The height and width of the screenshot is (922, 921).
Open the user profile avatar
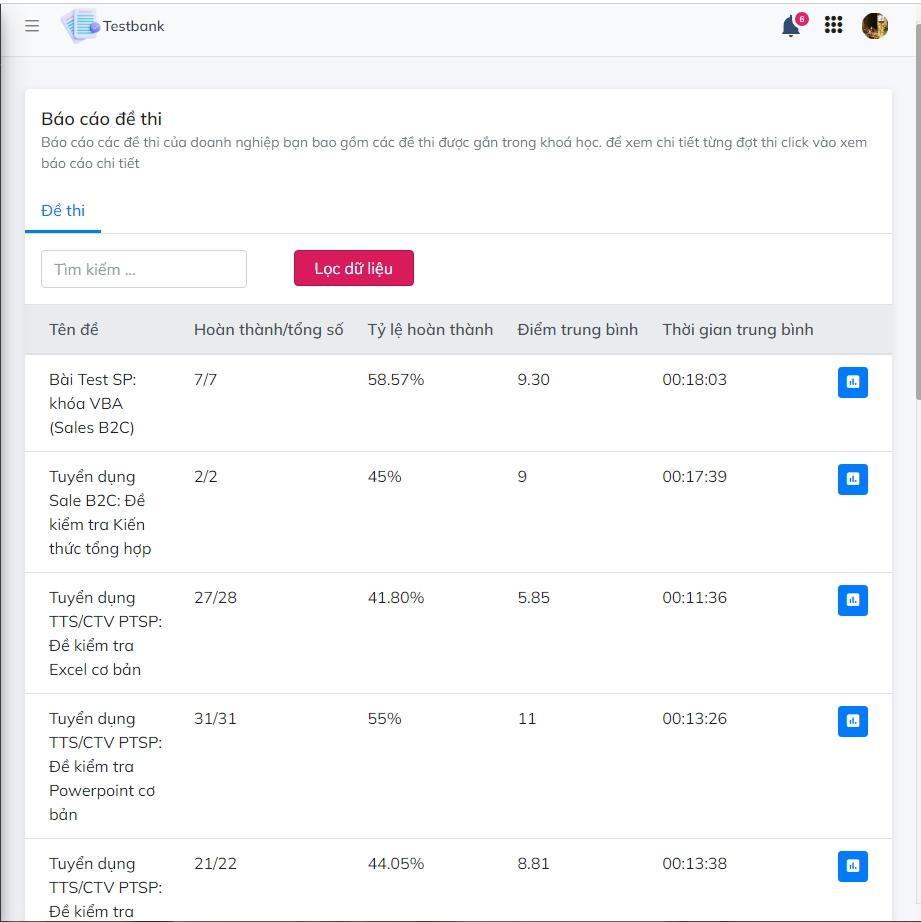[x=874, y=25]
